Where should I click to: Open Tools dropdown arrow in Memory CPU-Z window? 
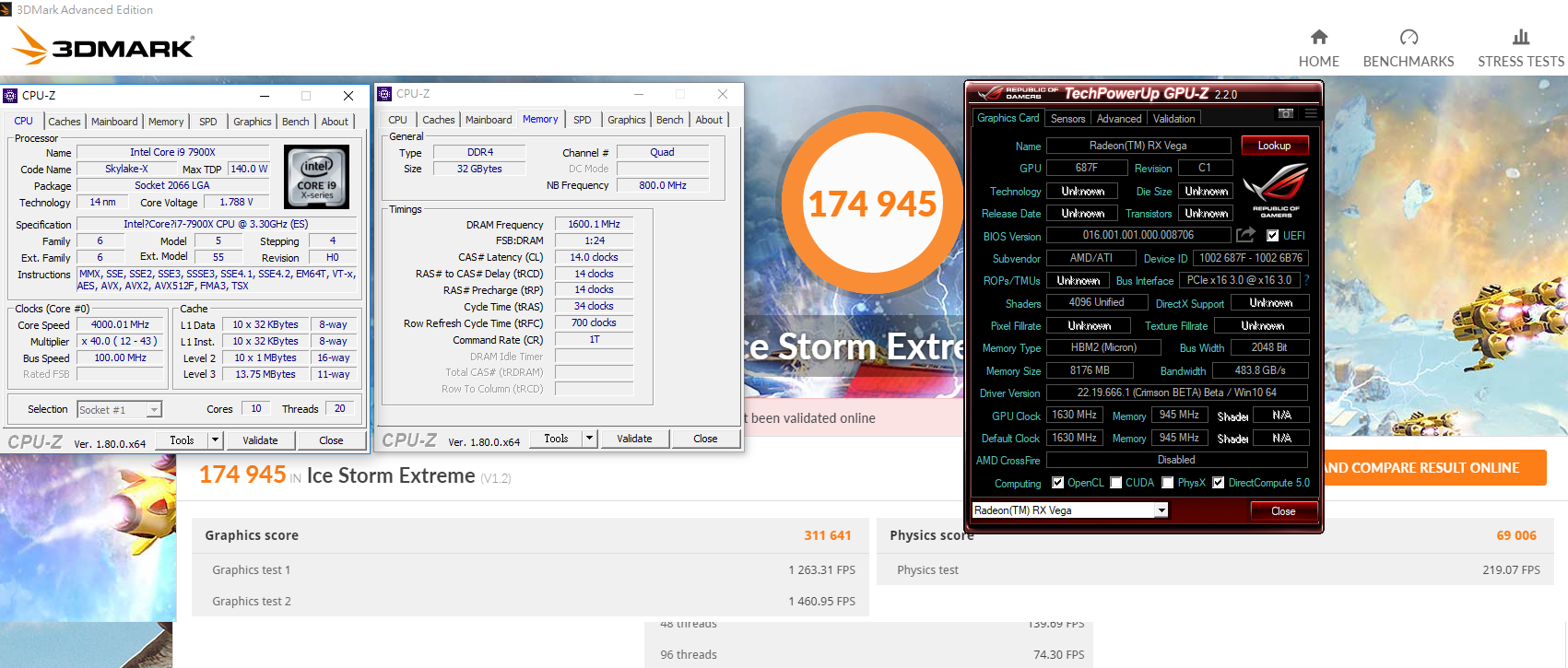590,439
